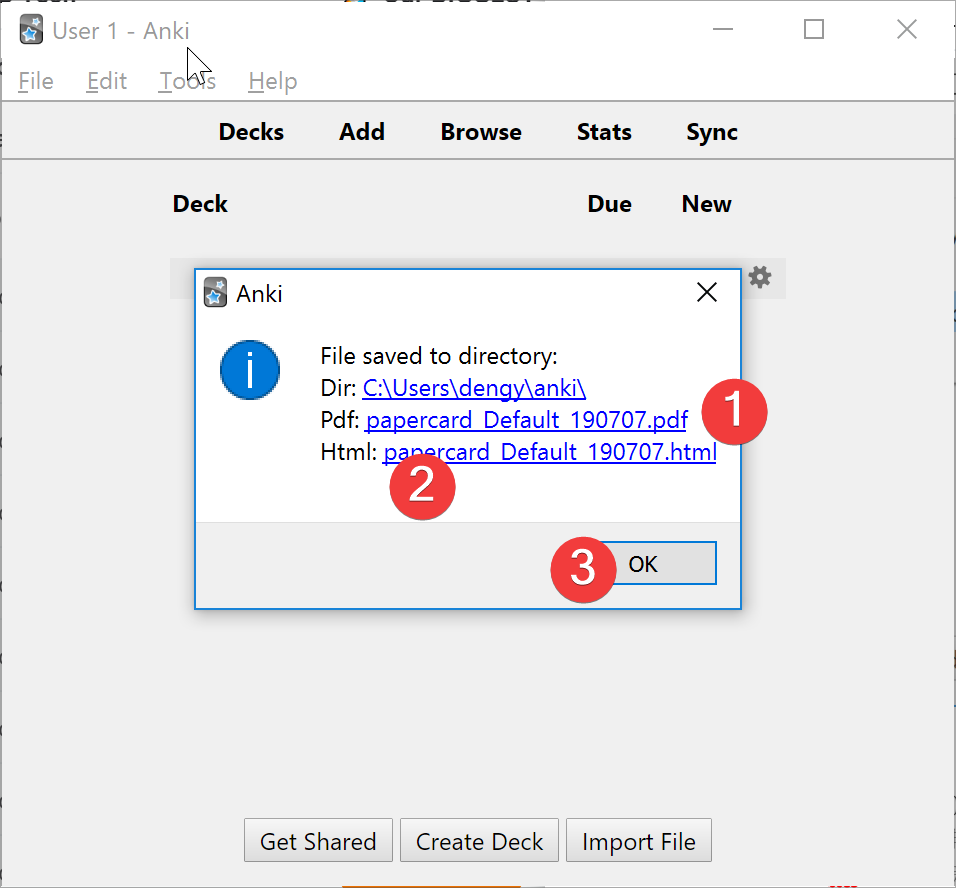Open the Add card window

362,132
